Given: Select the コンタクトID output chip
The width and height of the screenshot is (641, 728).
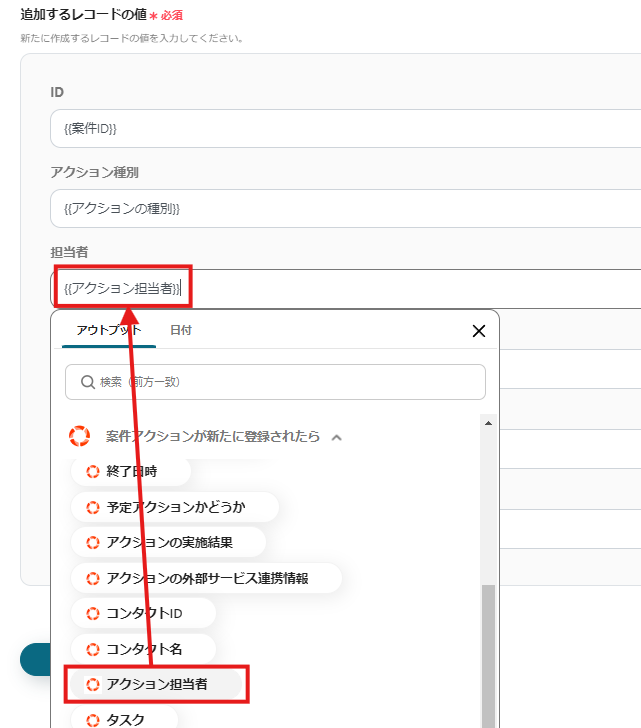Looking at the screenshot, I should [x=143, y=613].
